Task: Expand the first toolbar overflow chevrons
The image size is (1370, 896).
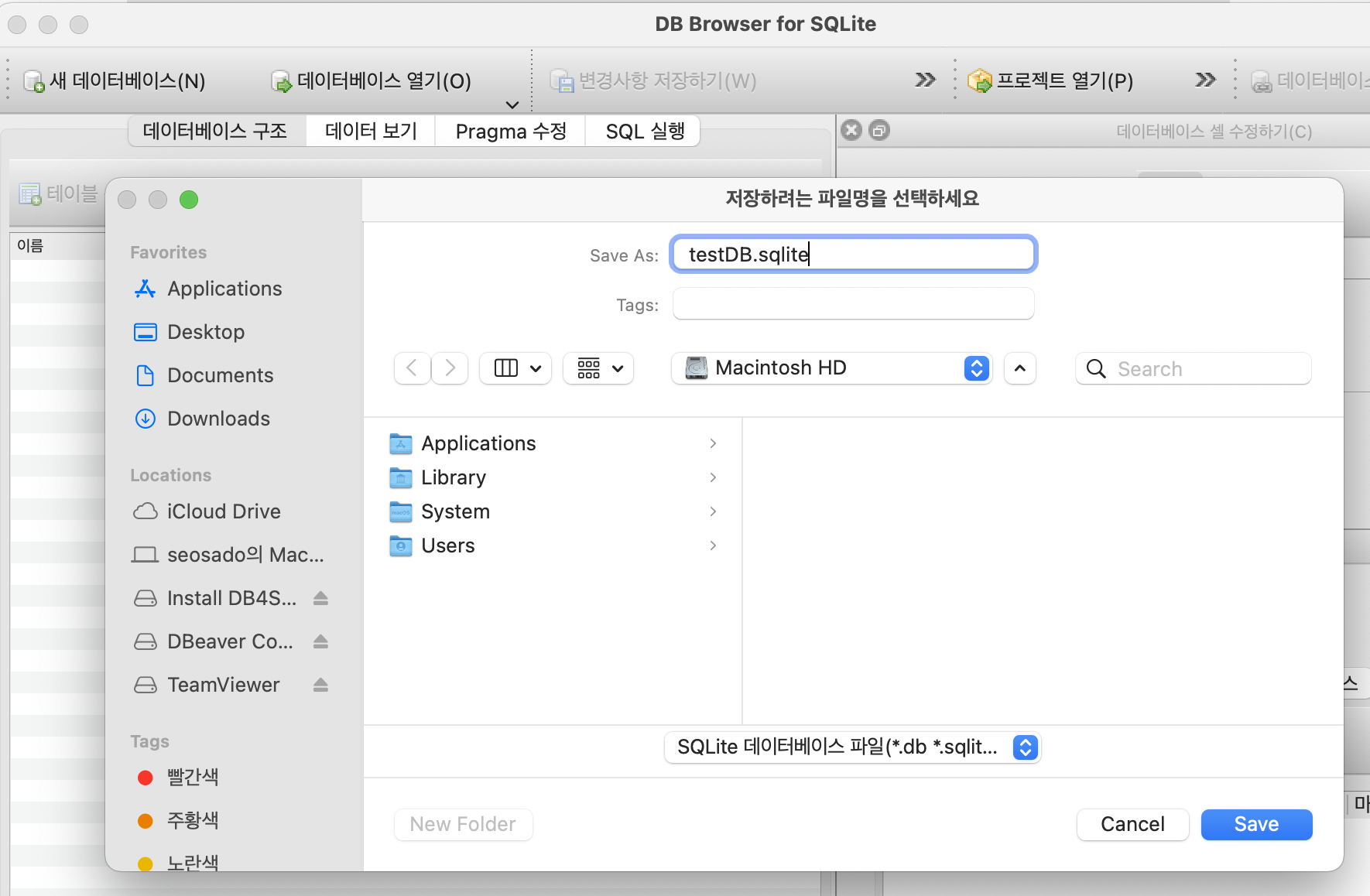Action: [925, 80]
